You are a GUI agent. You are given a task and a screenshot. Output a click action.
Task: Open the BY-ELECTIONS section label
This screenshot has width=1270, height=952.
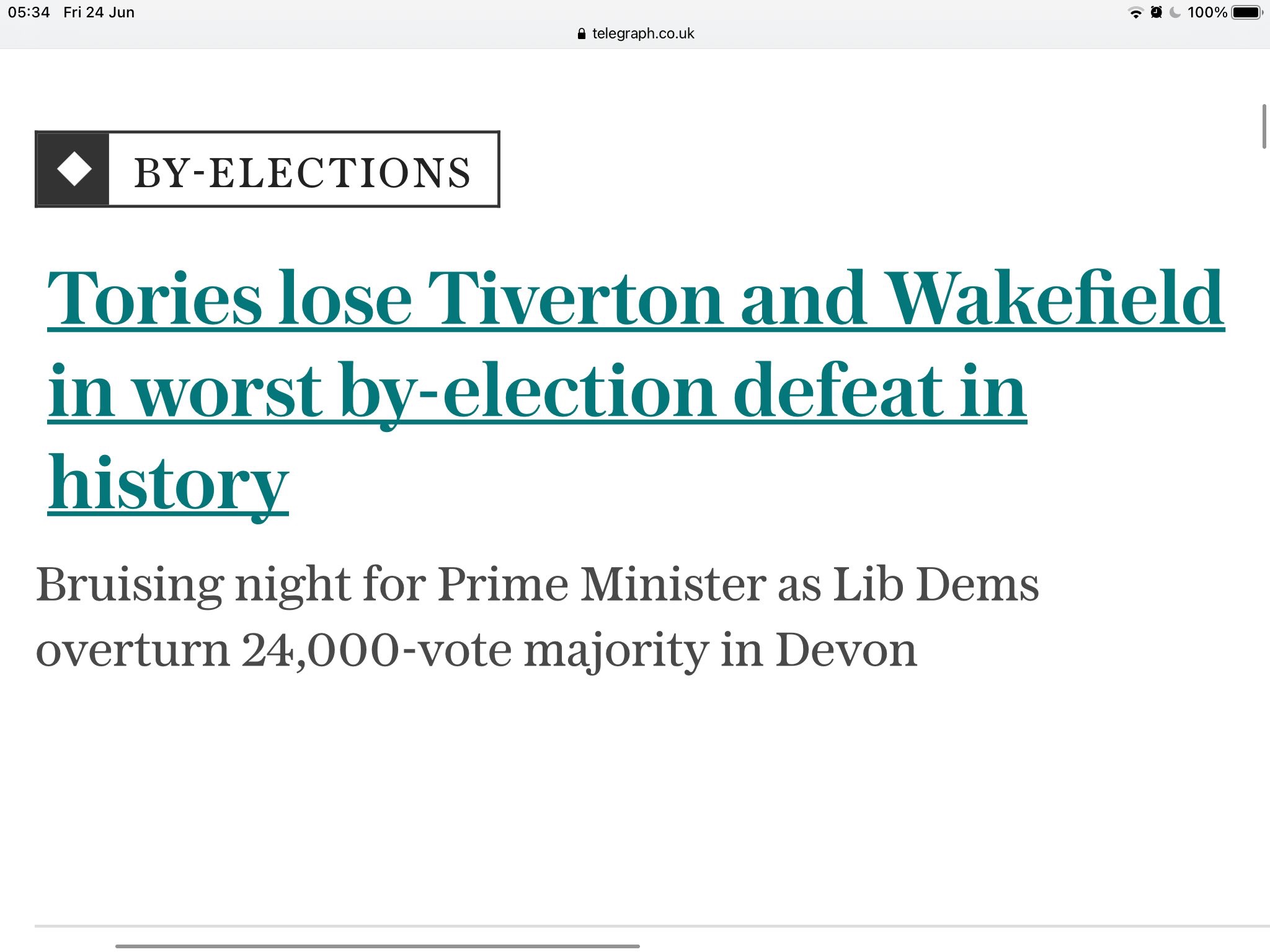[x=302, y=172]
